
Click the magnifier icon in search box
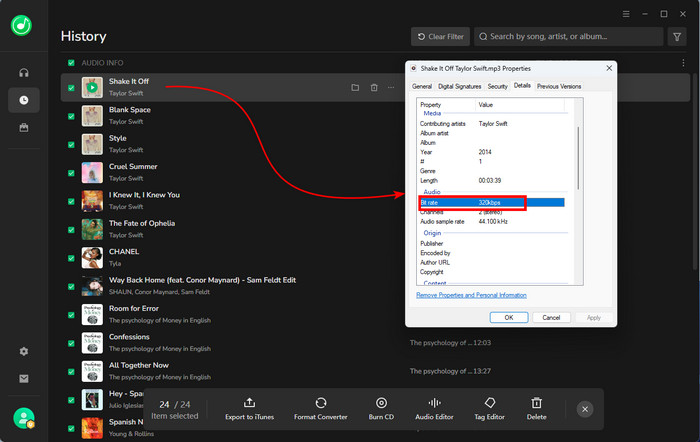pyautogui.click(x=483, y=37)
